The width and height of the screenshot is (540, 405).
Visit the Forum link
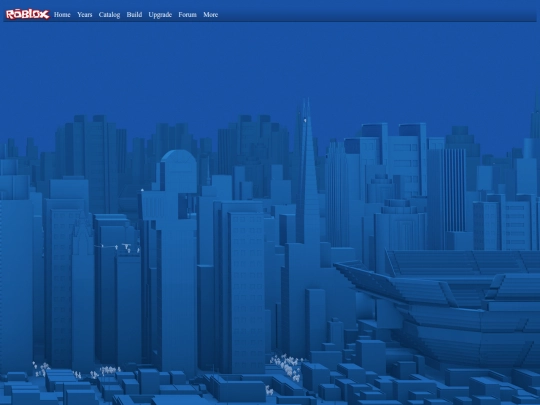(188, 15)
